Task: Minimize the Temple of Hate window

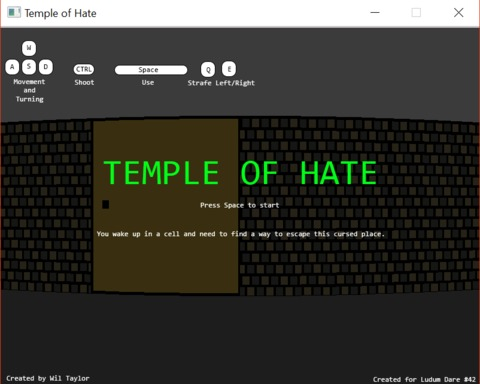Action: (x=375, y=13)
